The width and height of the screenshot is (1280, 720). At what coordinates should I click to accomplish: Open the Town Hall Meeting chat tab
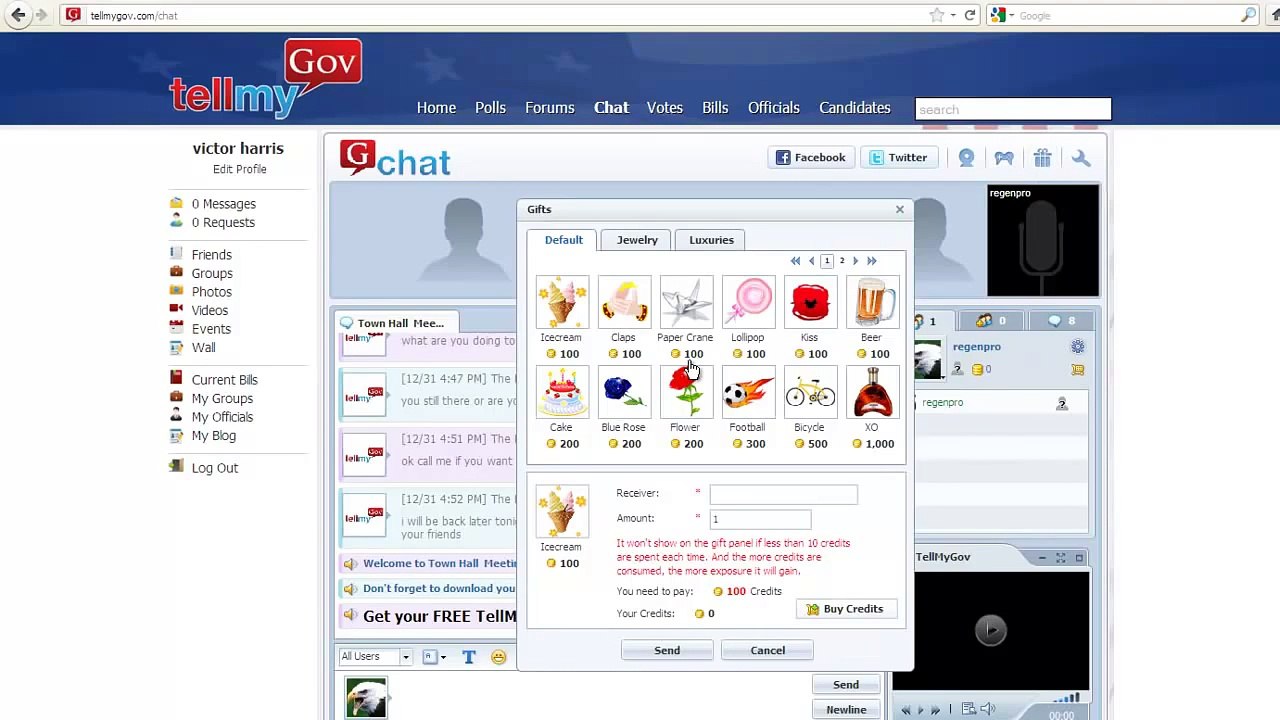[396, 323]
